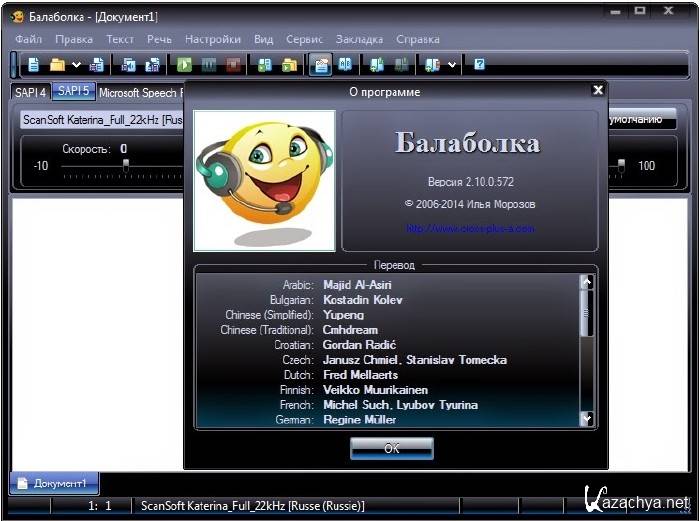The image size is (700, 521).
Task: Click OK in the О программе dialog
Action: 391,448
